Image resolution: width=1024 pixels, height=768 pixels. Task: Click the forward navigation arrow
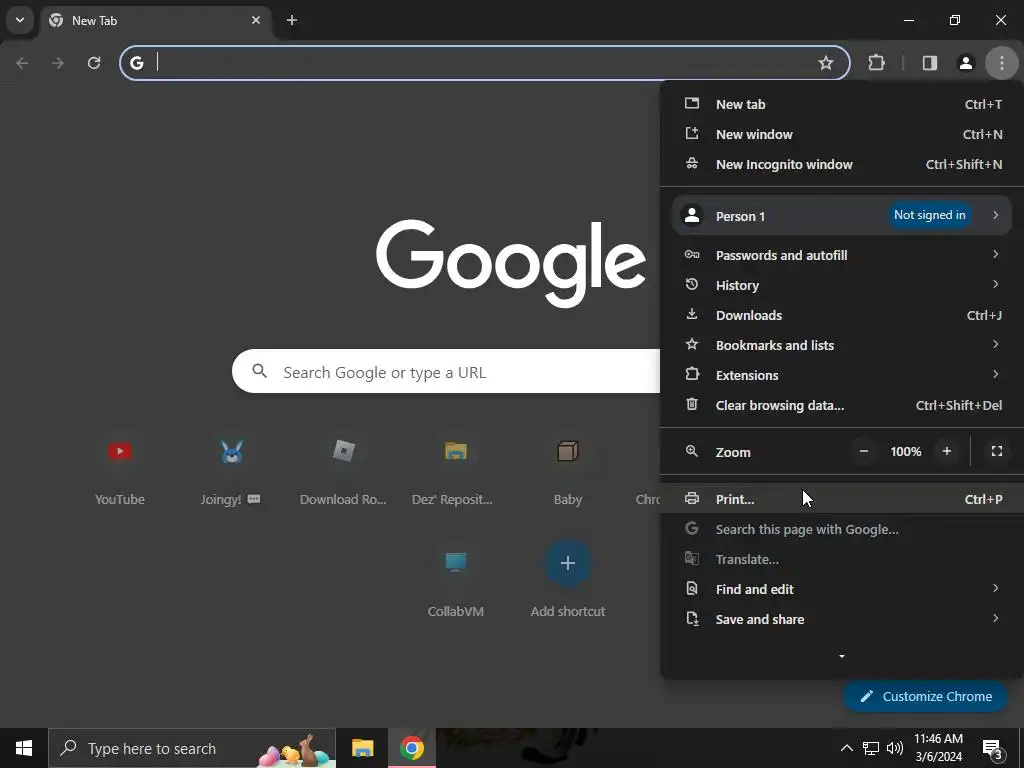pos(58,63)
